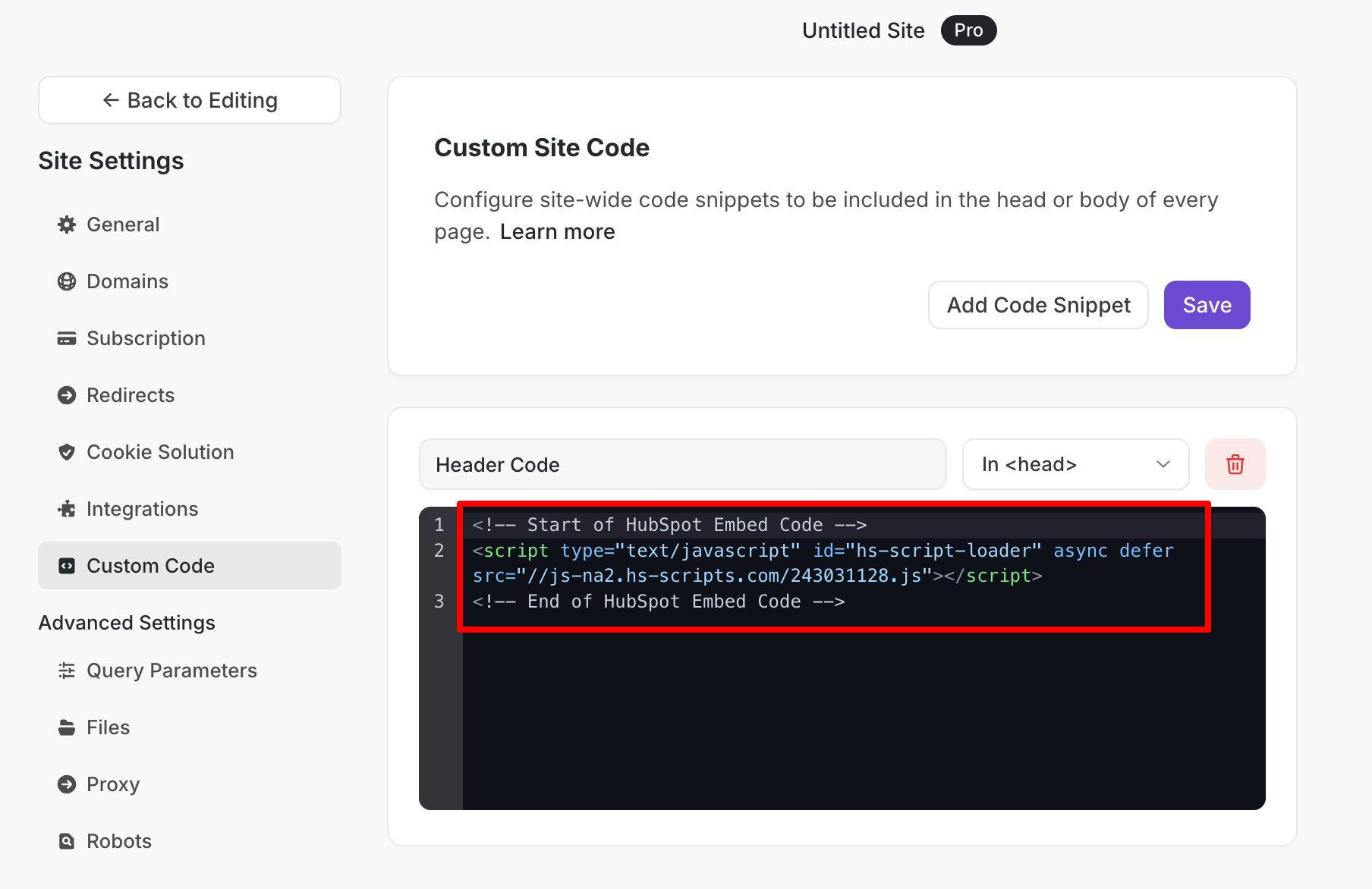The height and width of the screenshot is (889, 1372).
Task: Click the Robots search icon
Action: [x=67, y=841]
